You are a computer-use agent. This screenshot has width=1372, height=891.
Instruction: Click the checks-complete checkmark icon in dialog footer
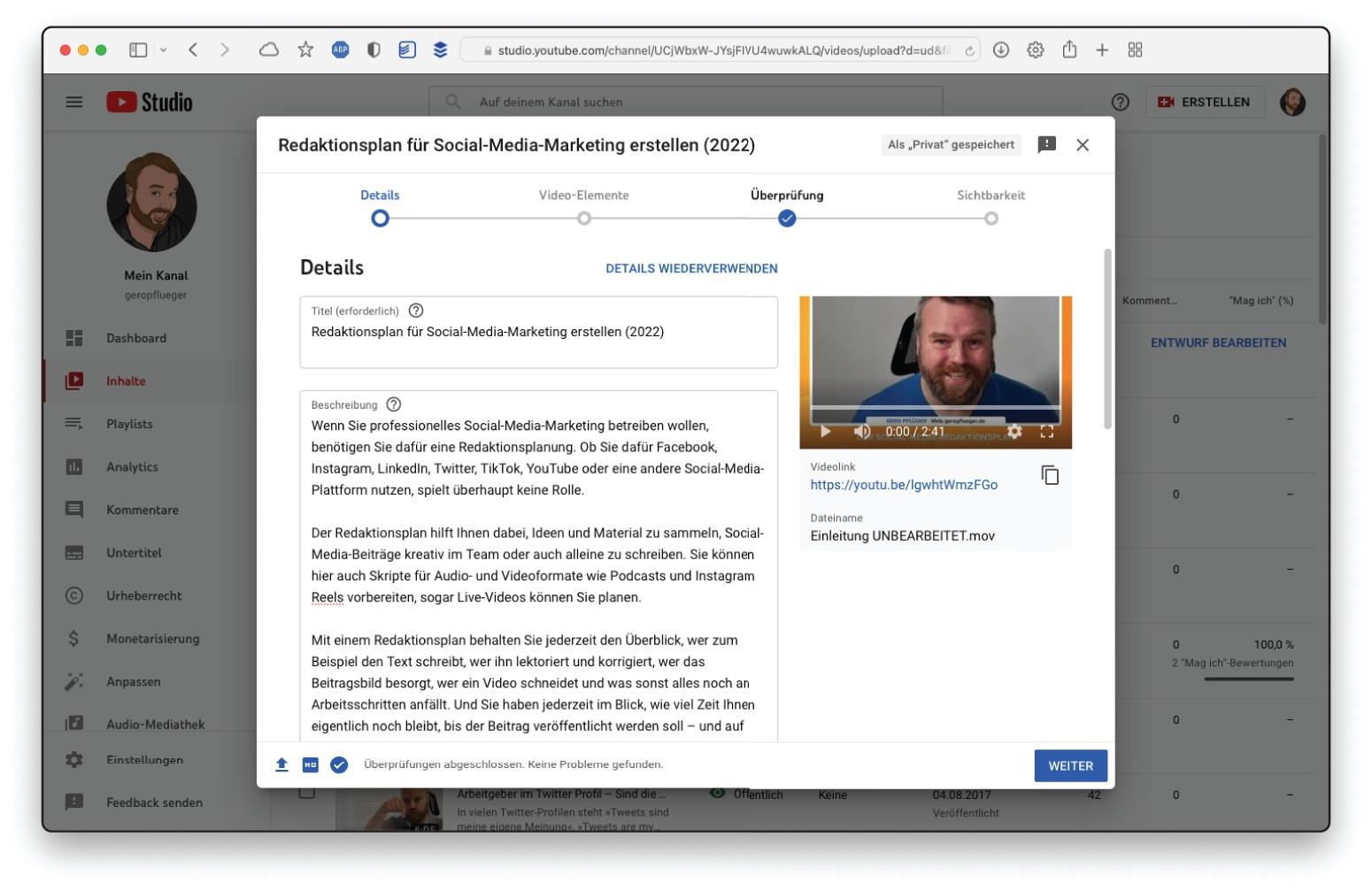click(339, 765)
